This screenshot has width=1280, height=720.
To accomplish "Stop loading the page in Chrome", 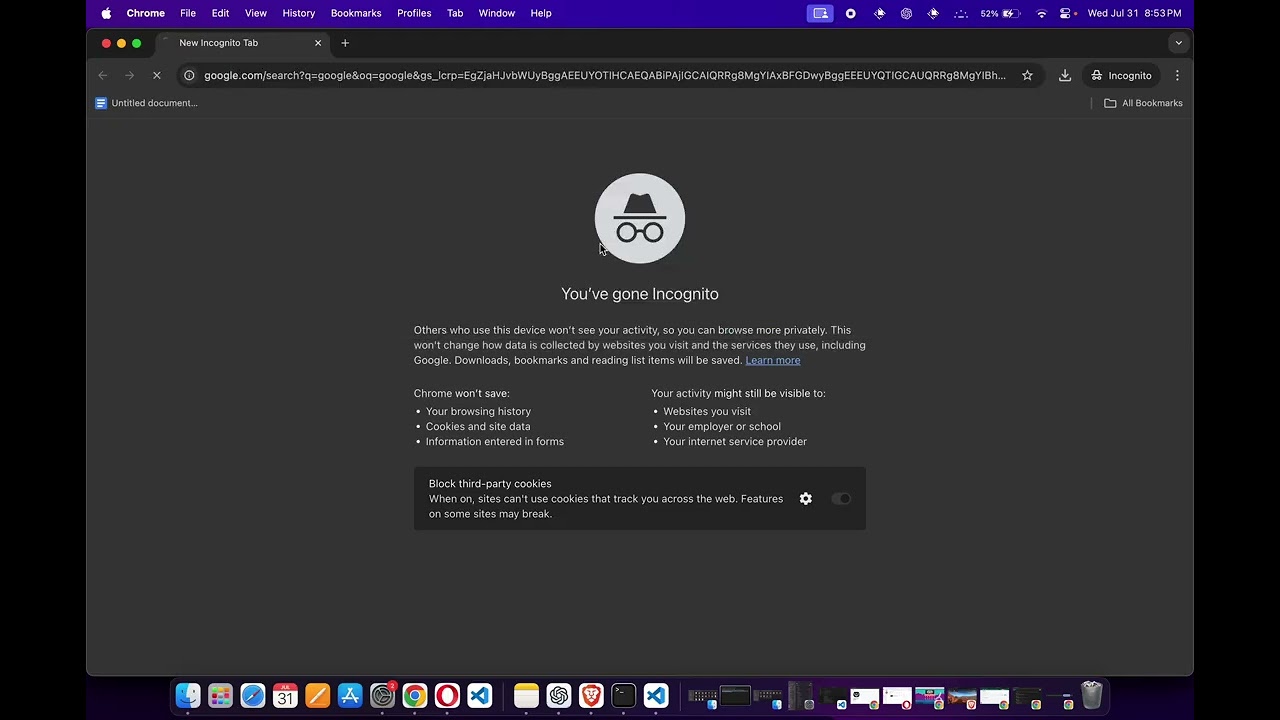I will click(x=156, y=75).
